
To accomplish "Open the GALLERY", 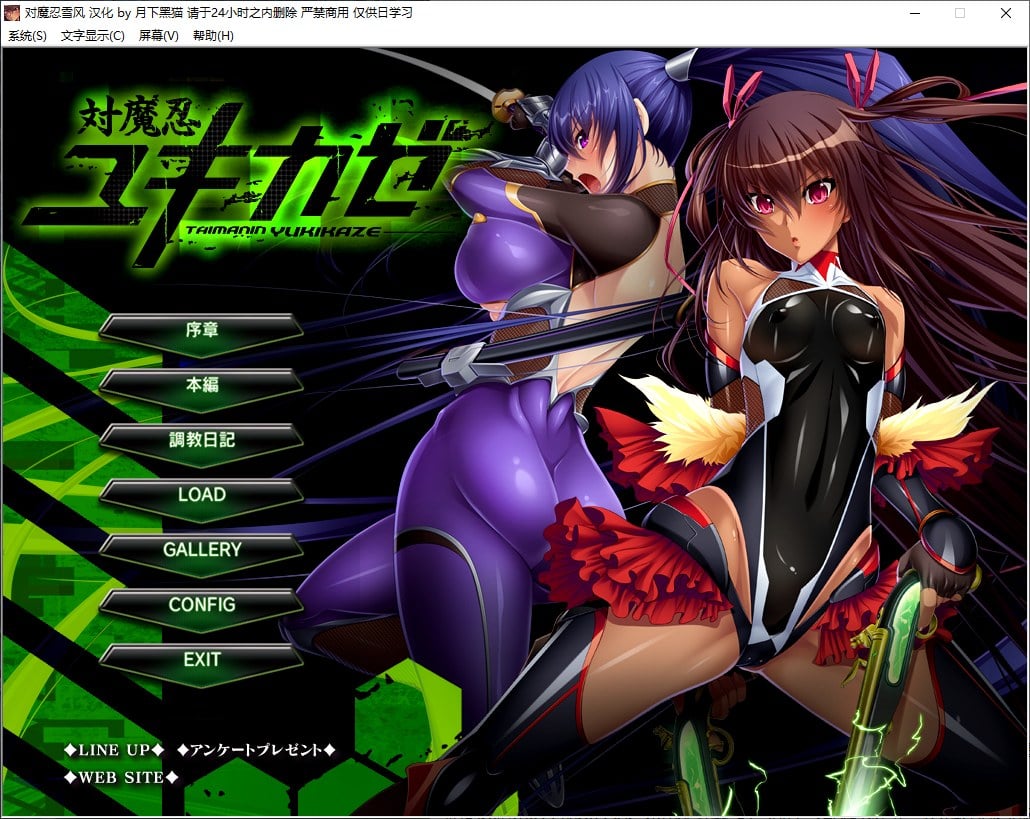I will coord(202,550).
